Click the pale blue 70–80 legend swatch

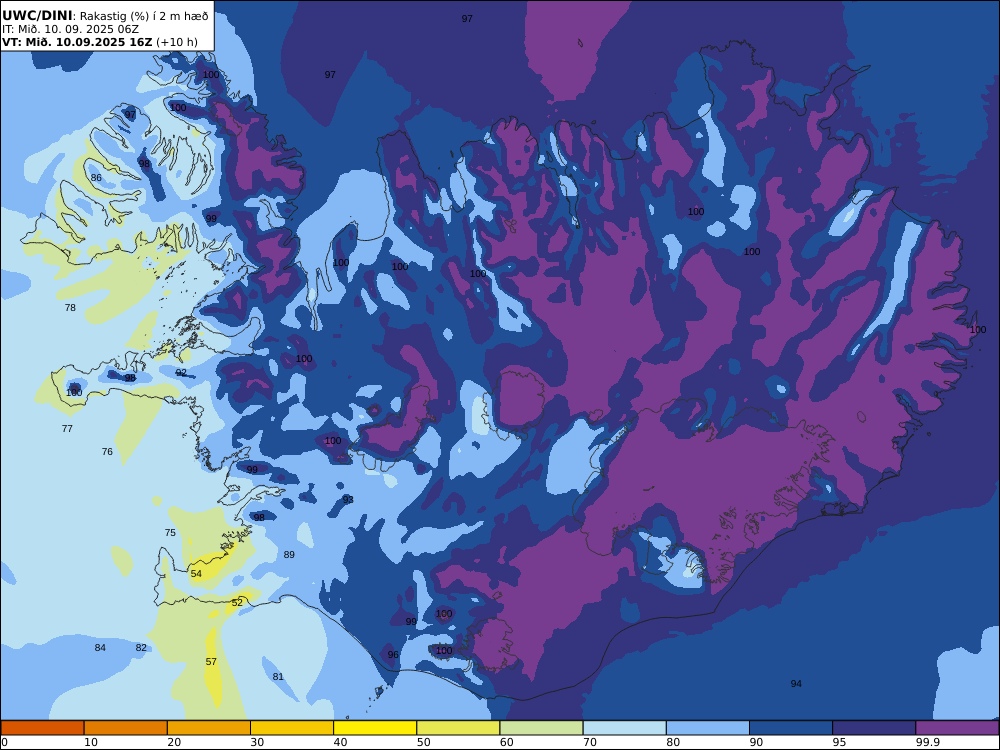click(x=624, y=728)
